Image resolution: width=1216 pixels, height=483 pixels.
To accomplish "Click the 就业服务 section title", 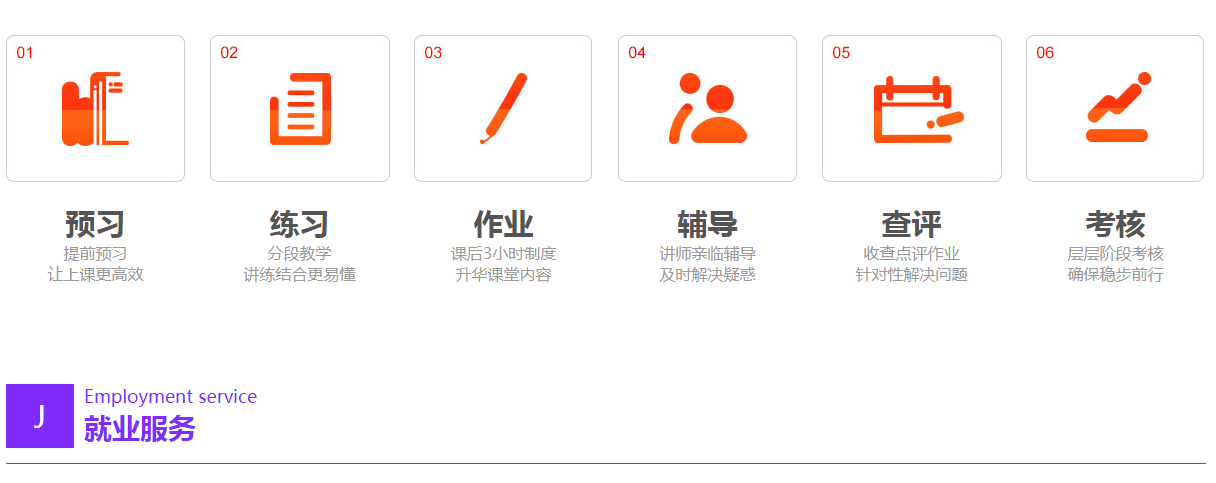I will [x=140, y=429].
